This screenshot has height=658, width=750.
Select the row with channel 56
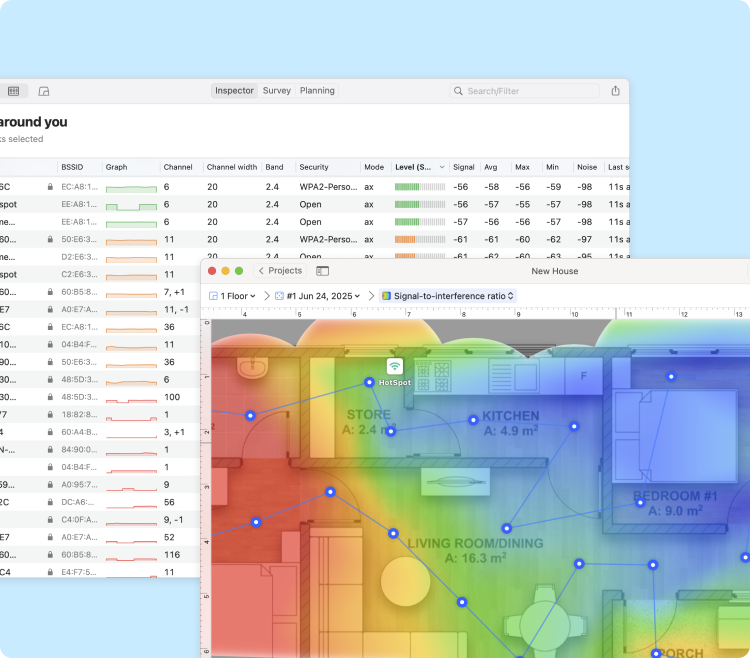[99, 502]
